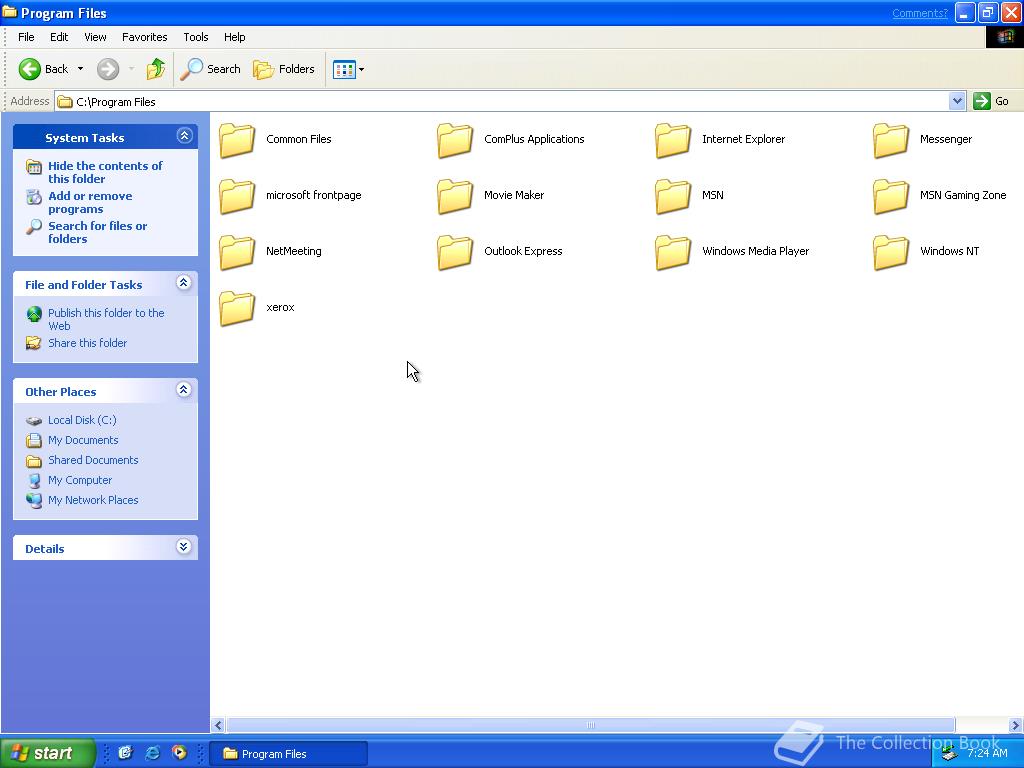Open the Views dropdown button

348,69
